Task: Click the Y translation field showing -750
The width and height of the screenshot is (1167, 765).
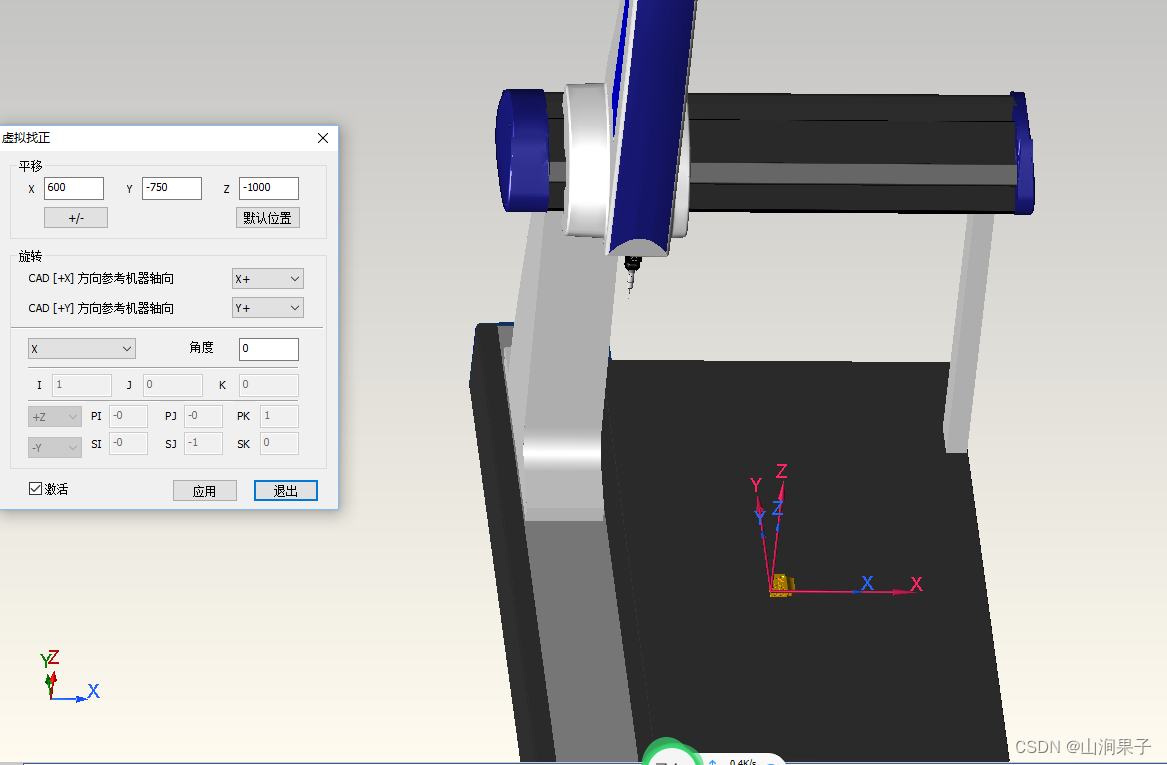Action: pos(172,188)
